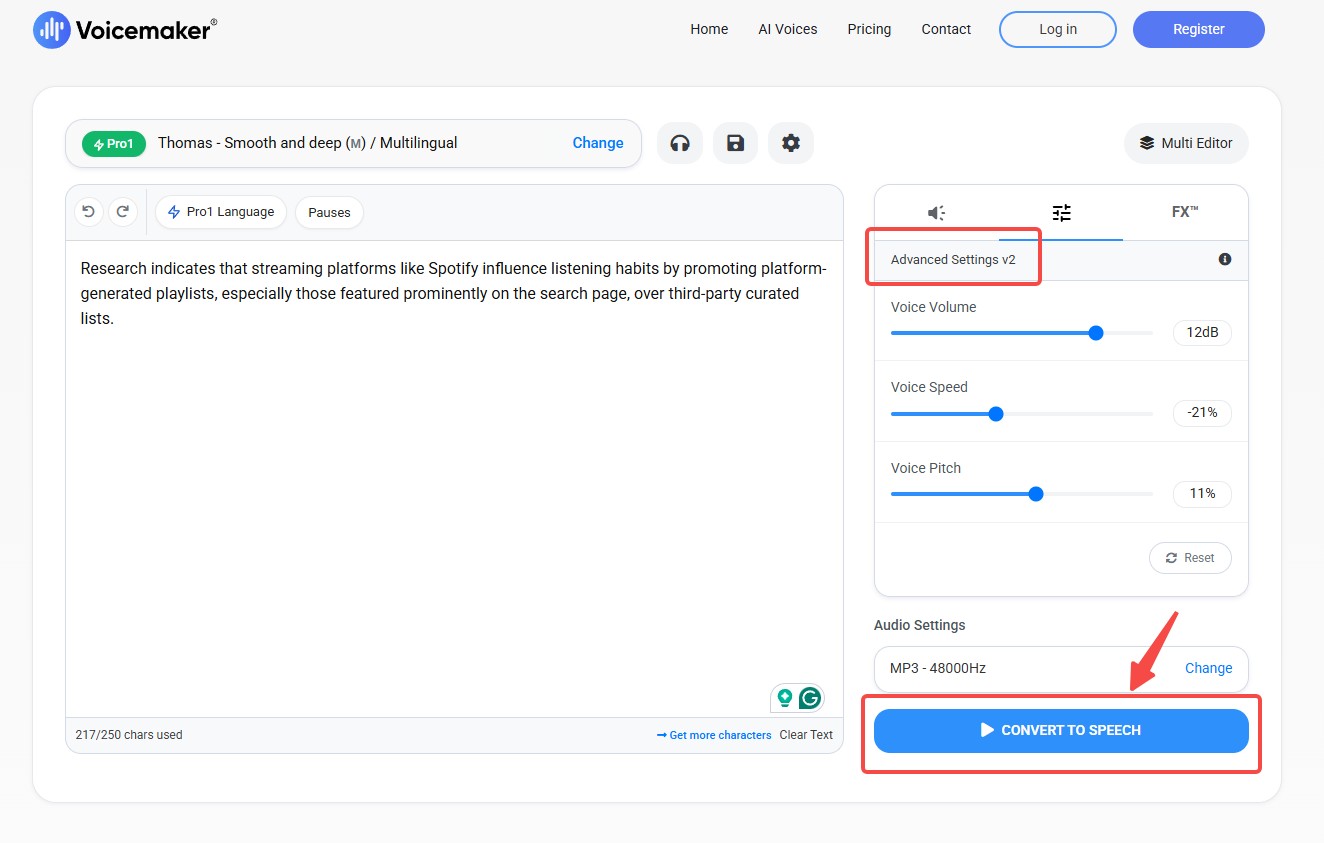Click the 217/250 chars used counter
1324x843 pixels.
click(129, 735)
